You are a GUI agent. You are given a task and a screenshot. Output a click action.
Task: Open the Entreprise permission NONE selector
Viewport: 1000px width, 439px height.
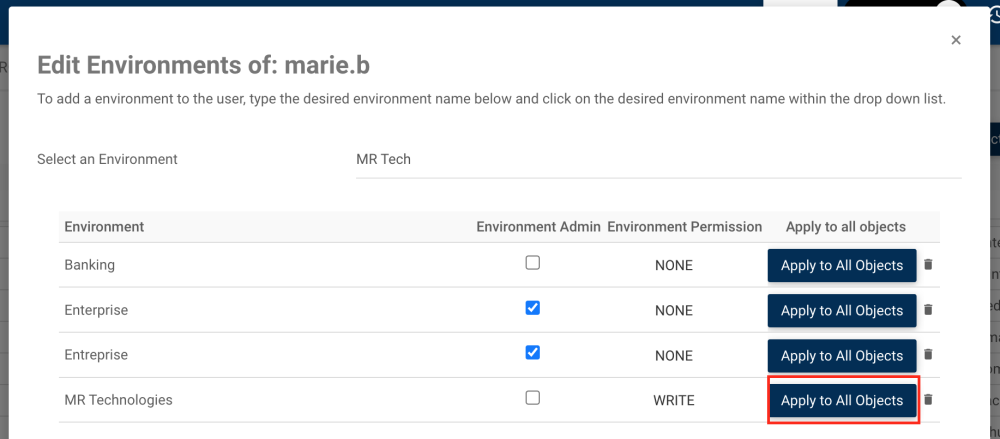coord(674,356)
